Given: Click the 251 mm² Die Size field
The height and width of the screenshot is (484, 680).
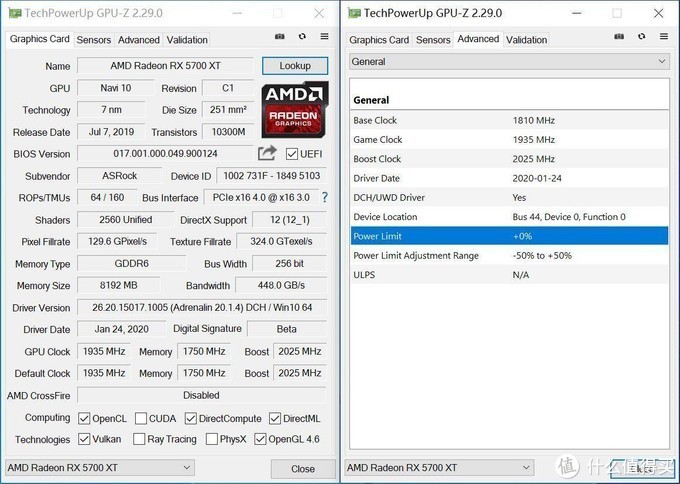Looking at the screenshot, I should 228,110.
